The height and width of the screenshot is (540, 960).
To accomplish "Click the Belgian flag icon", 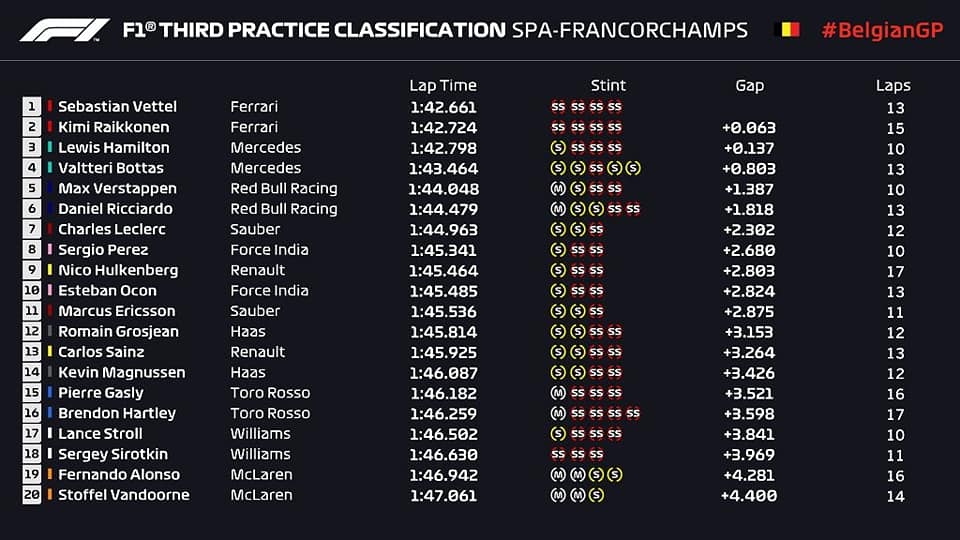I will point(787,29).
